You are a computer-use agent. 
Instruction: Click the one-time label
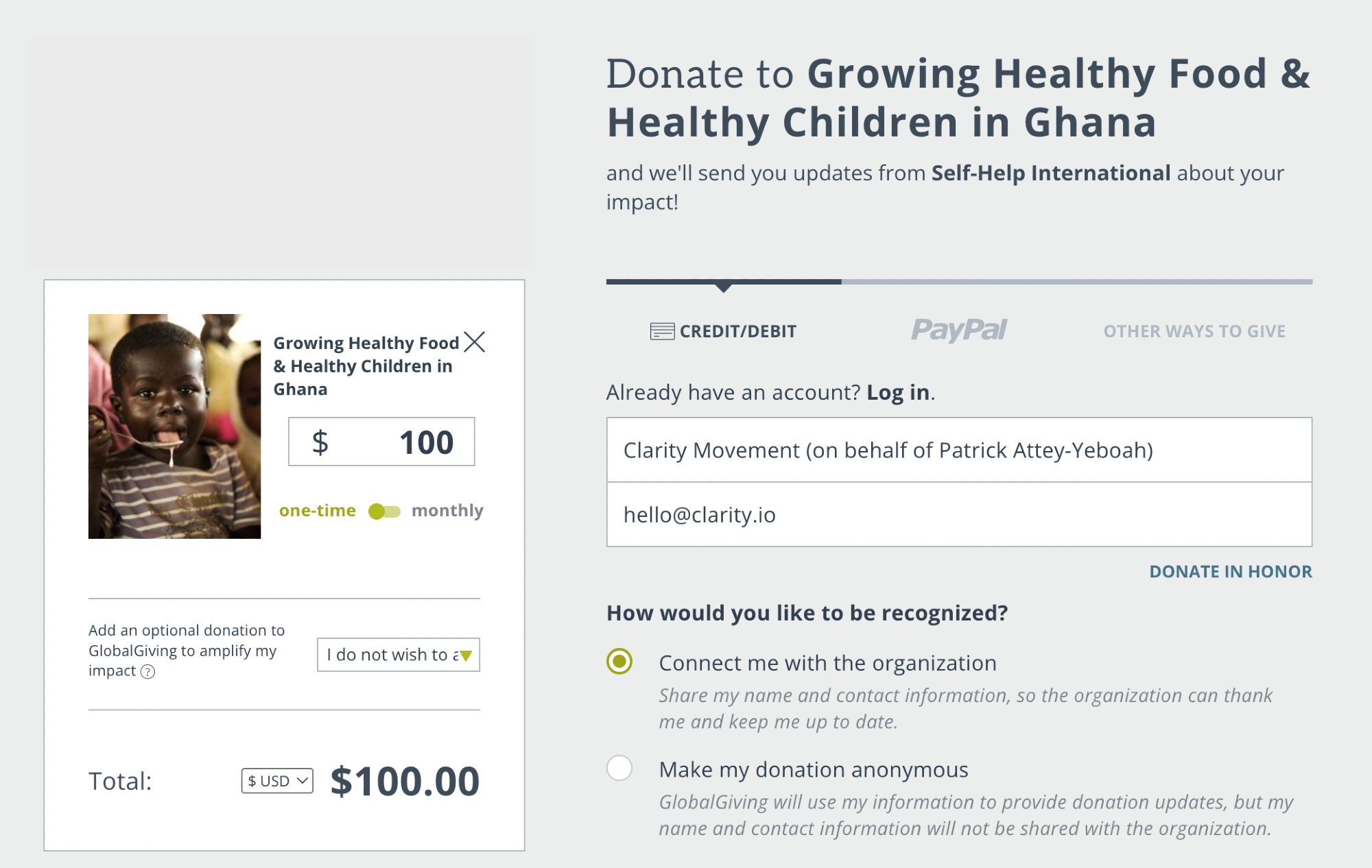point(317,511)
